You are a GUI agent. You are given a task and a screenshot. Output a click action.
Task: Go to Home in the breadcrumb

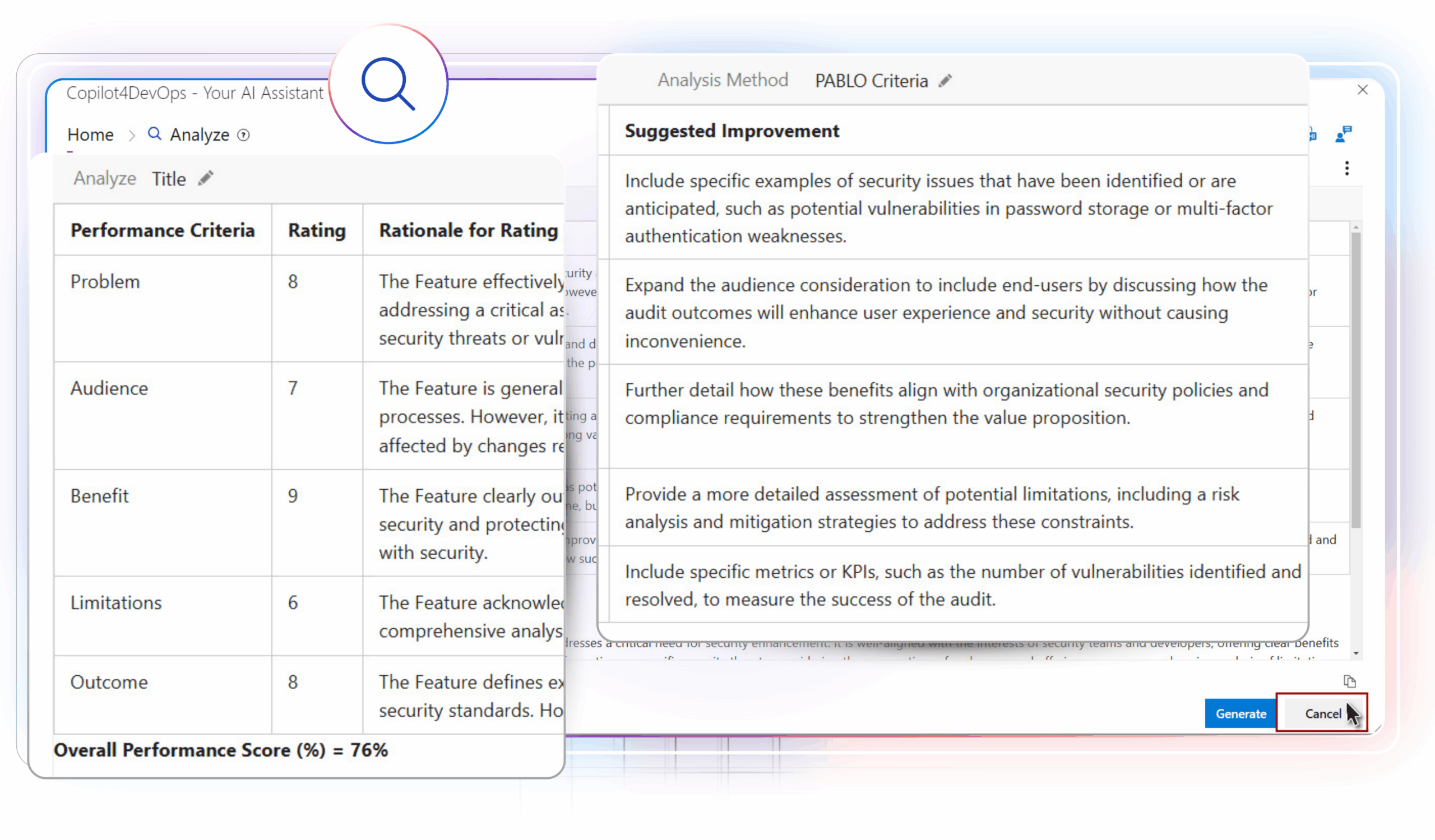click(91, 135)
